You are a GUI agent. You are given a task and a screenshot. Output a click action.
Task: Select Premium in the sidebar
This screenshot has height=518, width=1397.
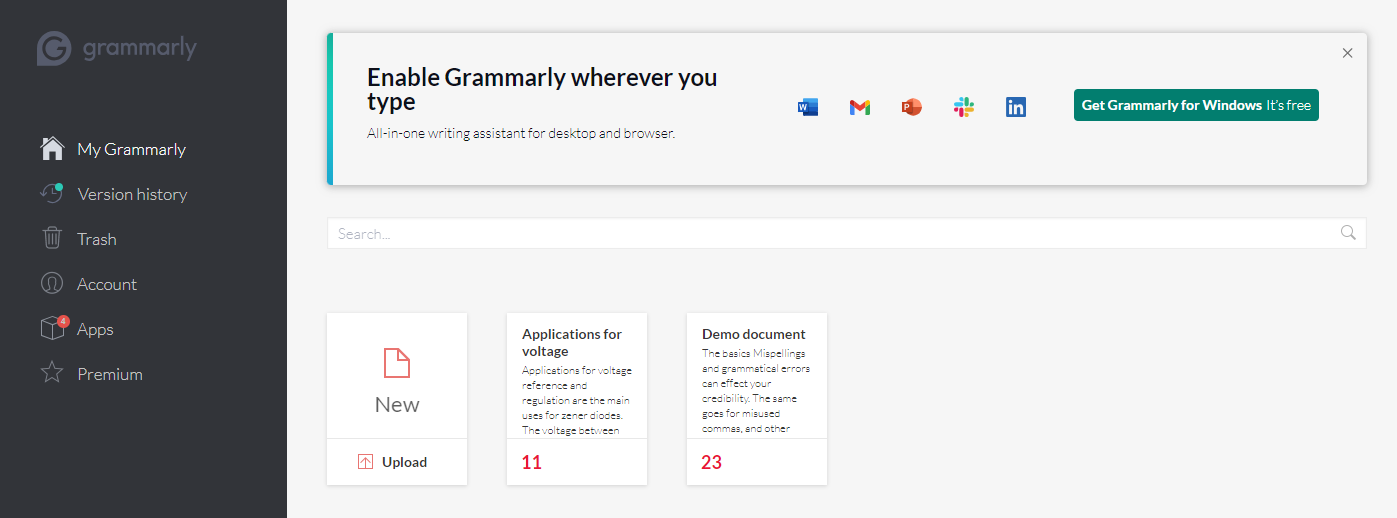pos(110,374)
